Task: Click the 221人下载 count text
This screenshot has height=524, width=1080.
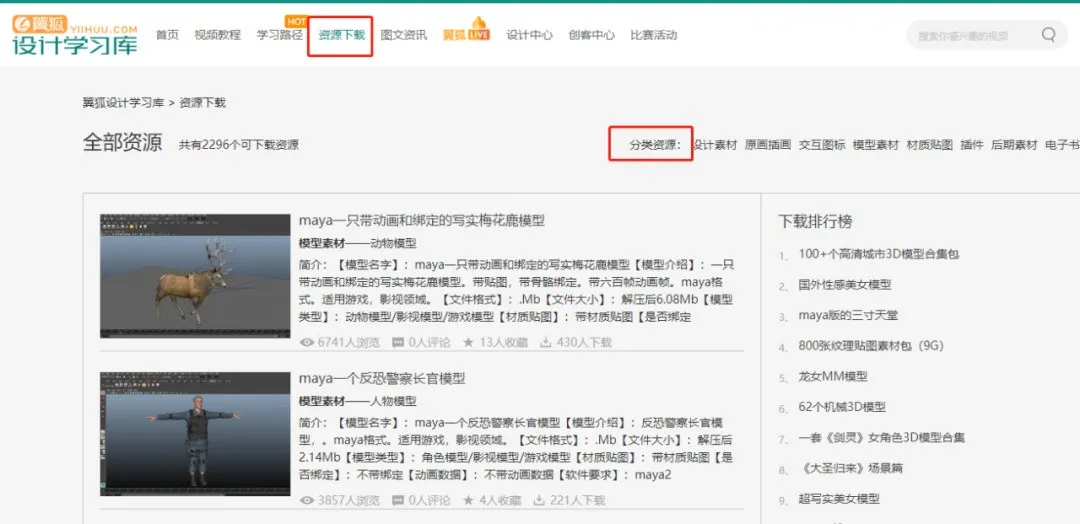Action: [x=578, y=501]
